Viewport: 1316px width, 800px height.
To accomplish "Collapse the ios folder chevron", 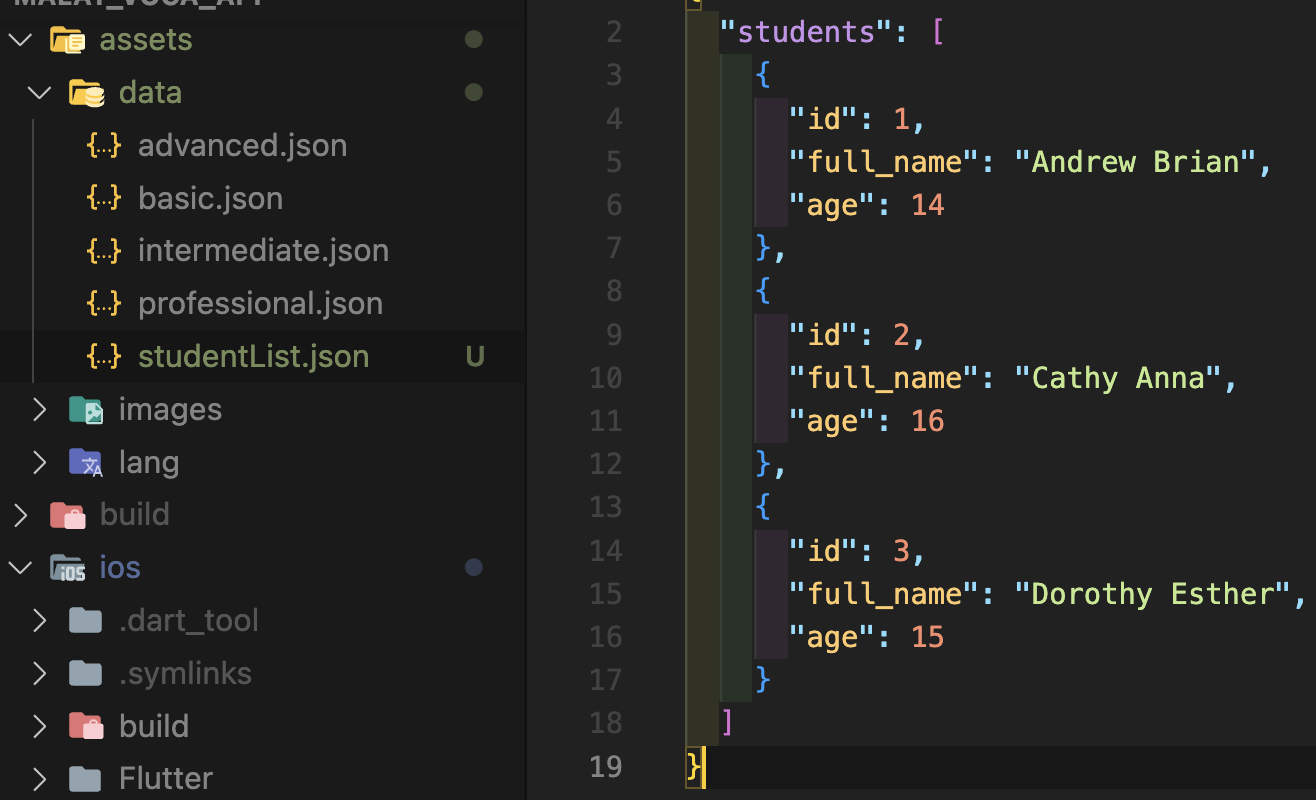I will pyautogui.click(x=20, y=568).
